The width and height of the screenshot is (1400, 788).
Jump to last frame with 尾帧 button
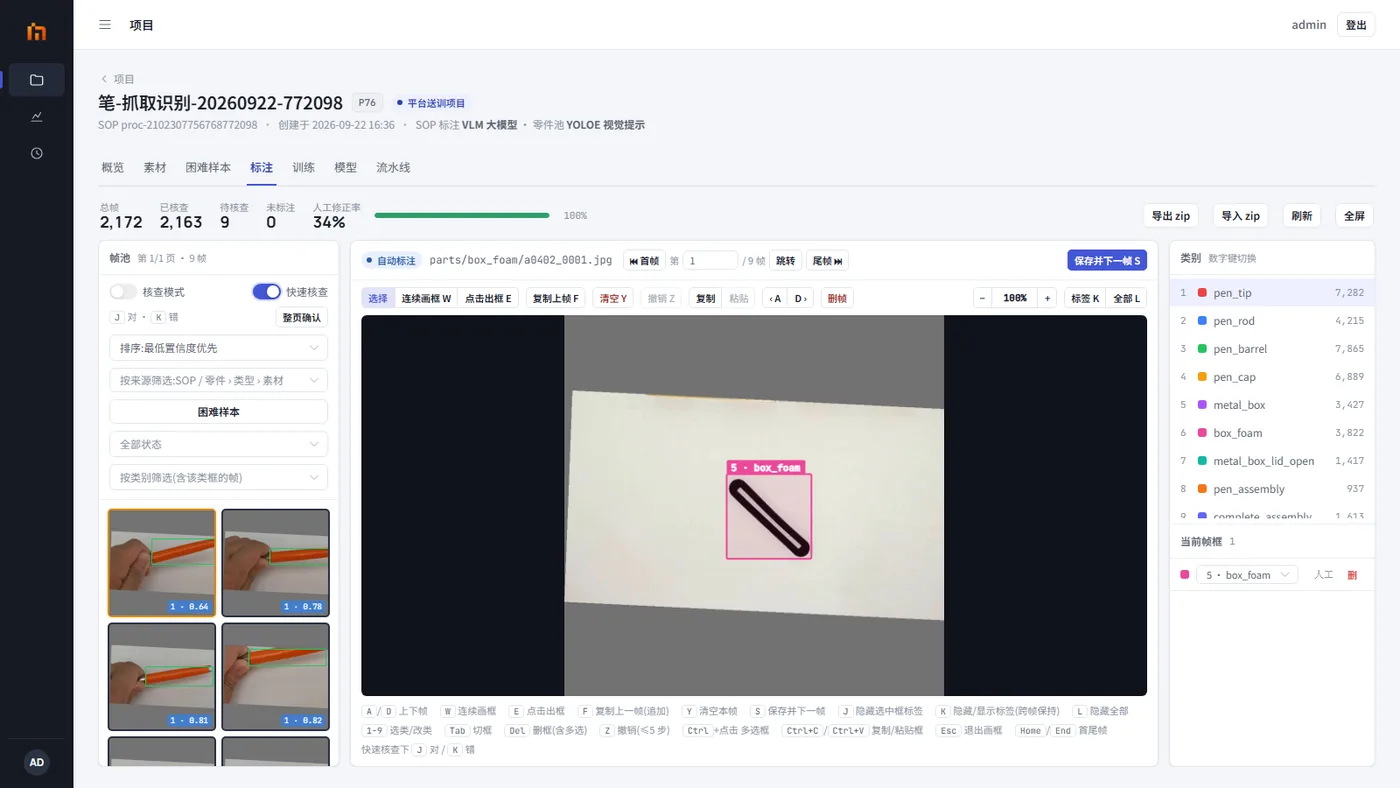pos(827,260)
